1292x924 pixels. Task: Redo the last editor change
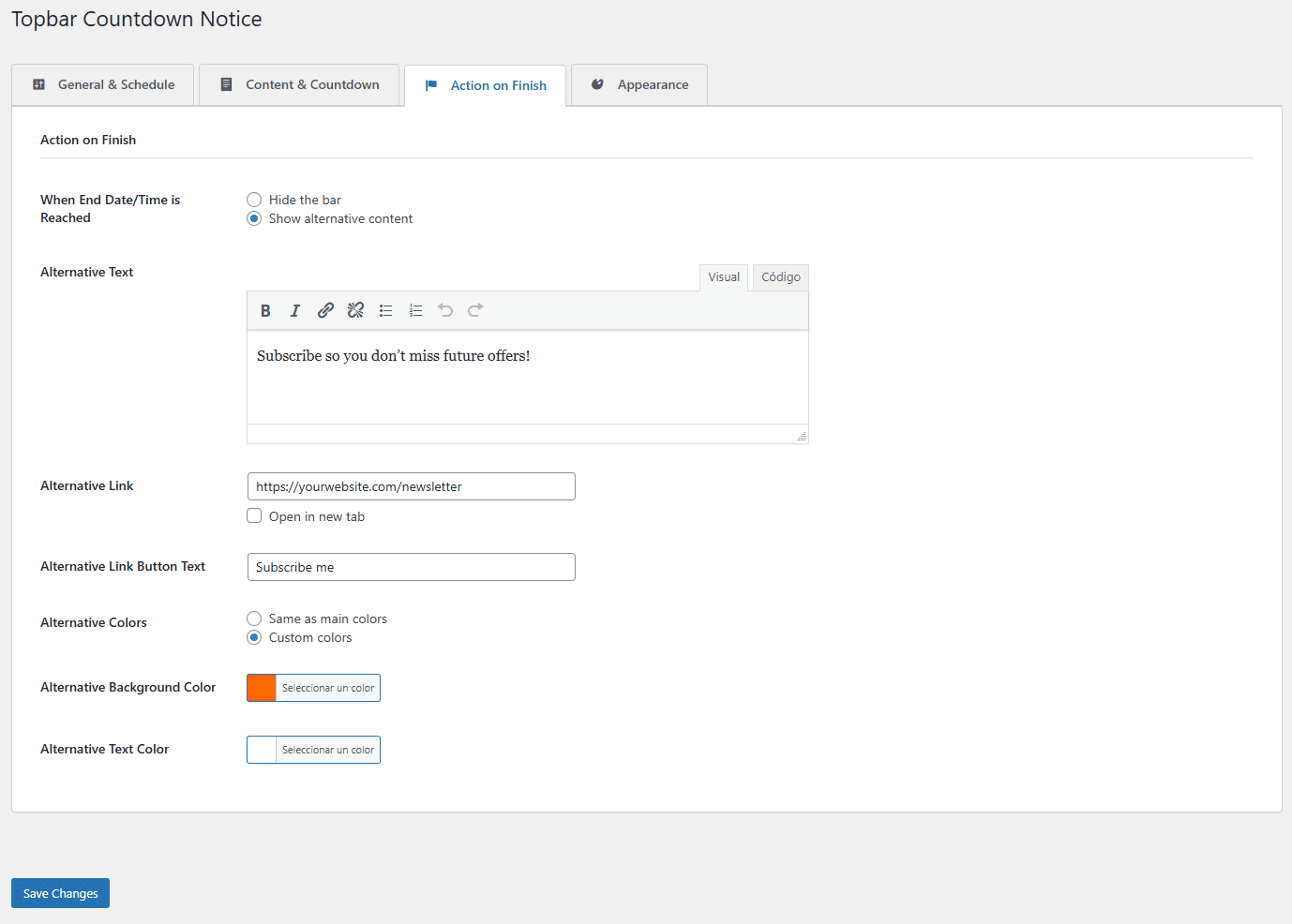point(475,310)
